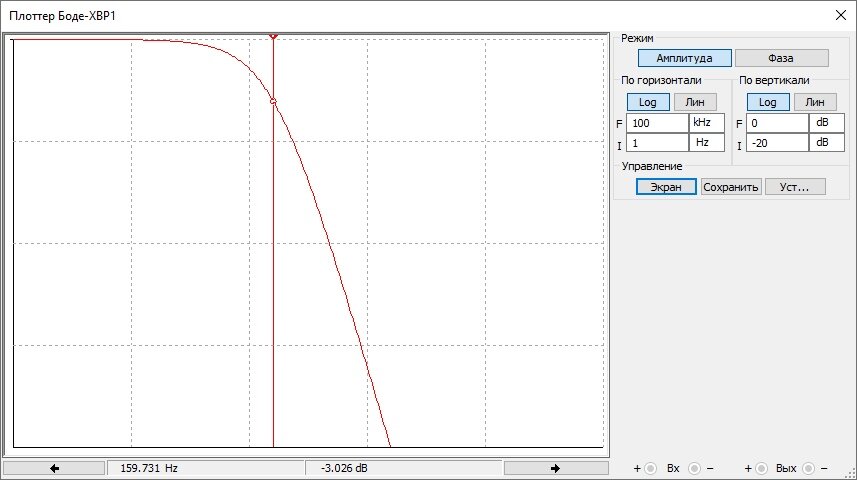Edit vertical I value -20
Viewport: 857px width, 480px height.
[x=777, y=143]
